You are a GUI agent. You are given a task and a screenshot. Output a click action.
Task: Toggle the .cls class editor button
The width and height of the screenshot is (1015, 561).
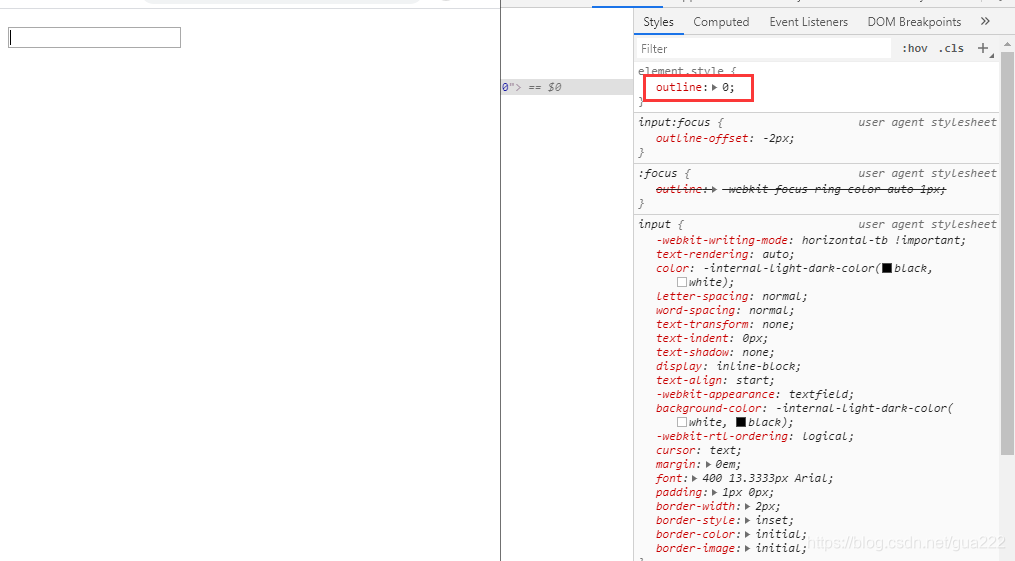951,49
